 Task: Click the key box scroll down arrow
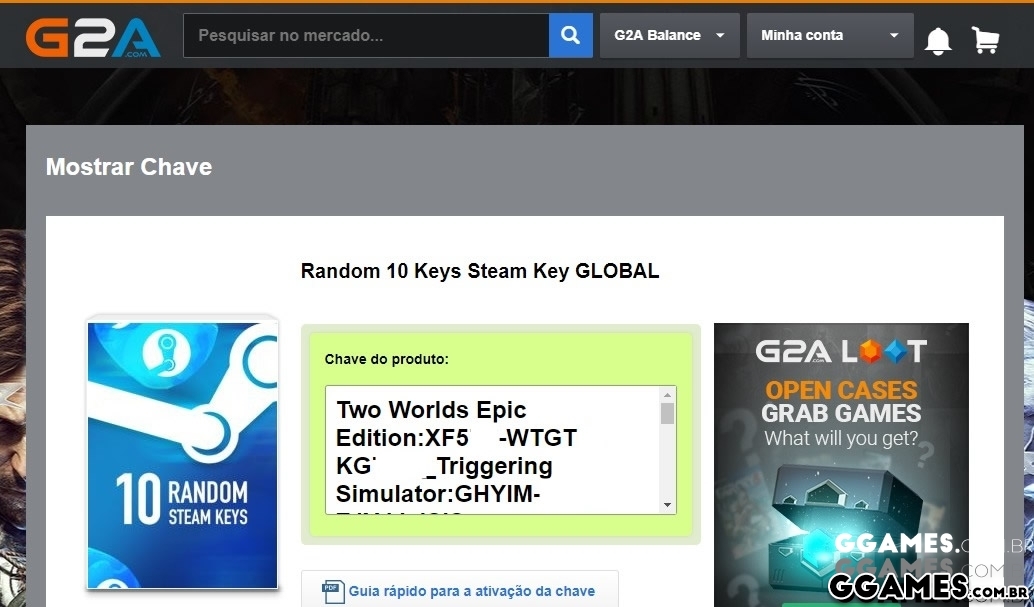667,505
